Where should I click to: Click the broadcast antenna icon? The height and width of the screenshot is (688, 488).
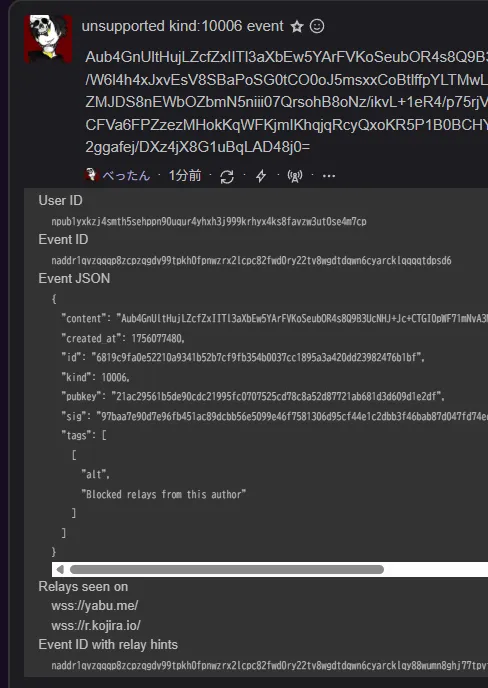click(x=295, y=176)
